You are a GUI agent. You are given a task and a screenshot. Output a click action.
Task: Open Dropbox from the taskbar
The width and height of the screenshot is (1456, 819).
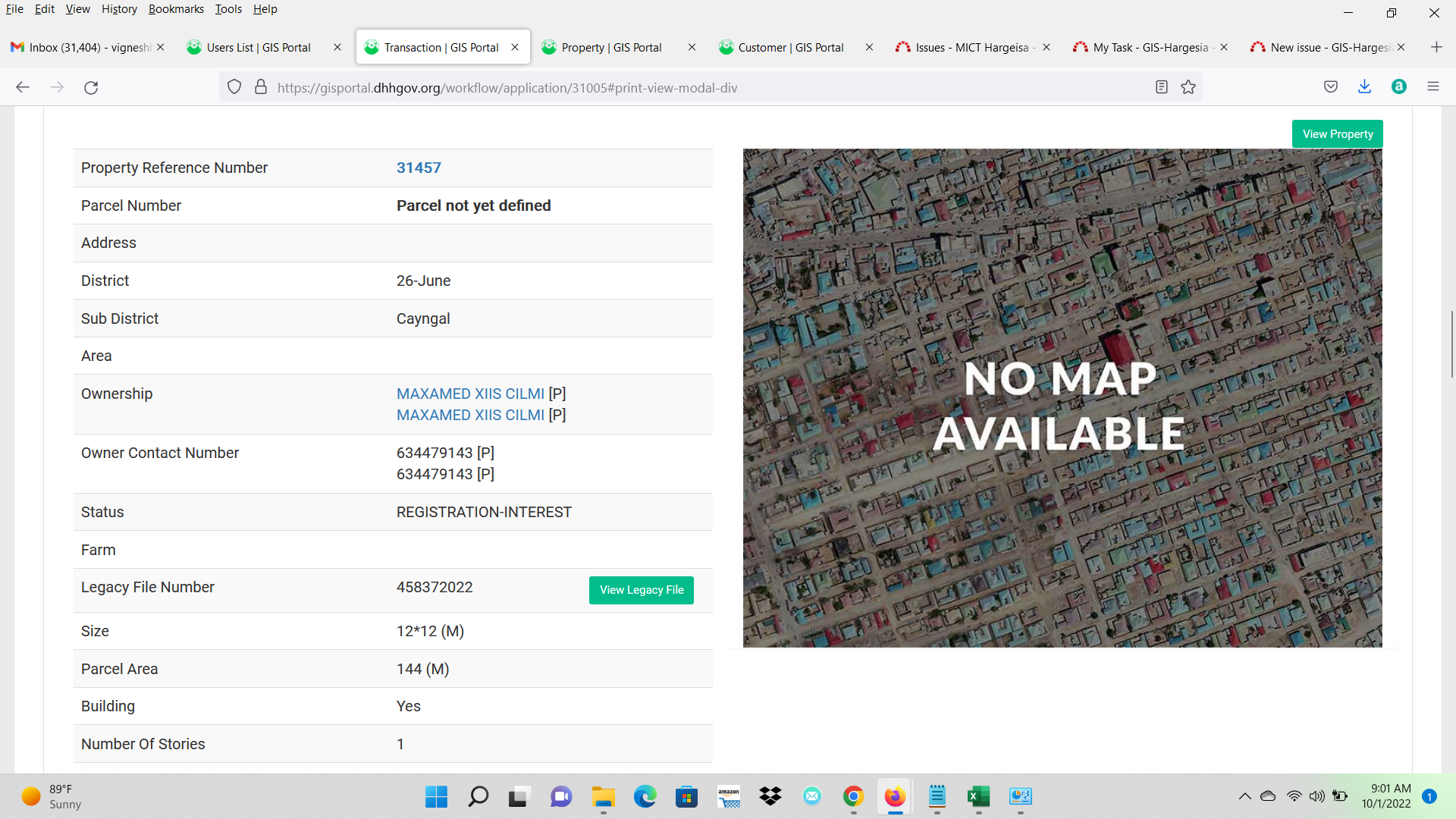click(770, 796)
